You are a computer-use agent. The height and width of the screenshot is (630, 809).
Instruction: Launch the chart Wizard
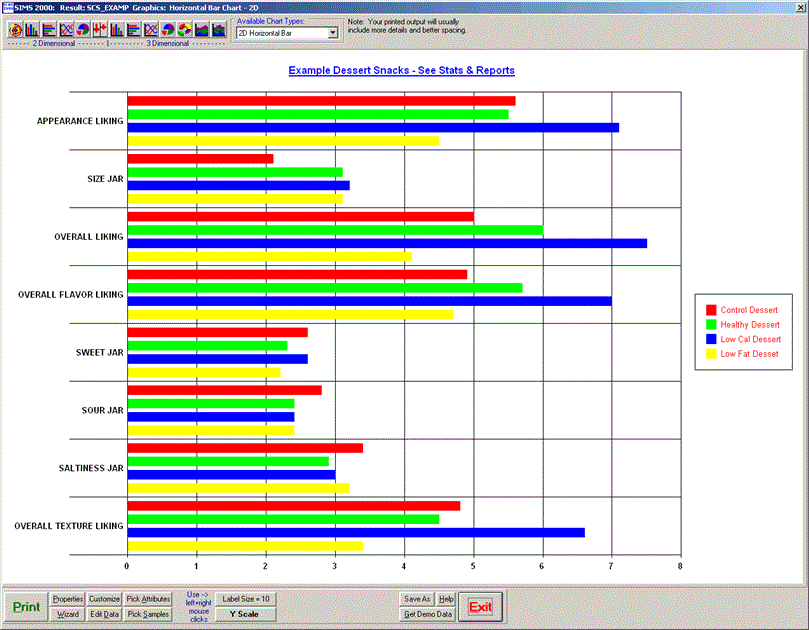click(x=68, y=614)
